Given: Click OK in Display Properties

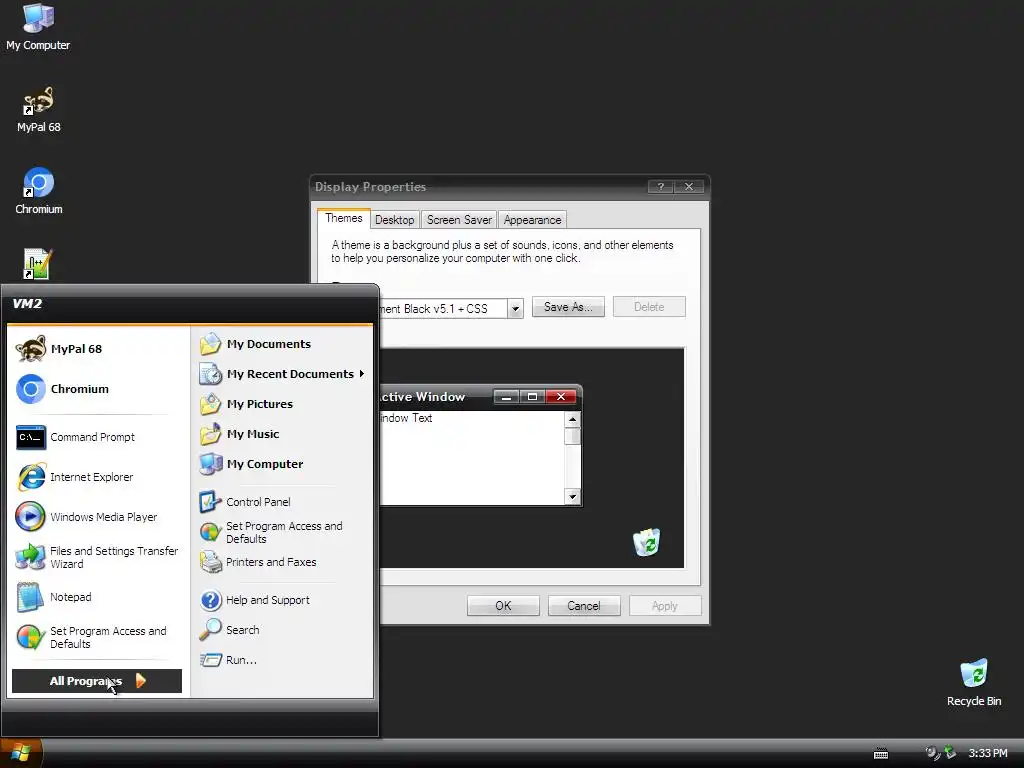Looking at the screenshot, I should (503, 606).
